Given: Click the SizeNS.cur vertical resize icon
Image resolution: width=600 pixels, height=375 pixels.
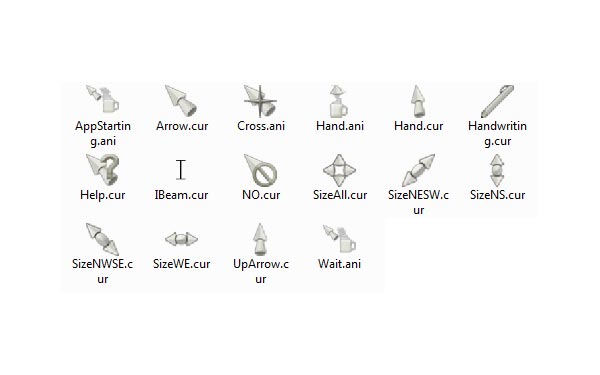Looking at the screenshot, I should click(497, 170).
